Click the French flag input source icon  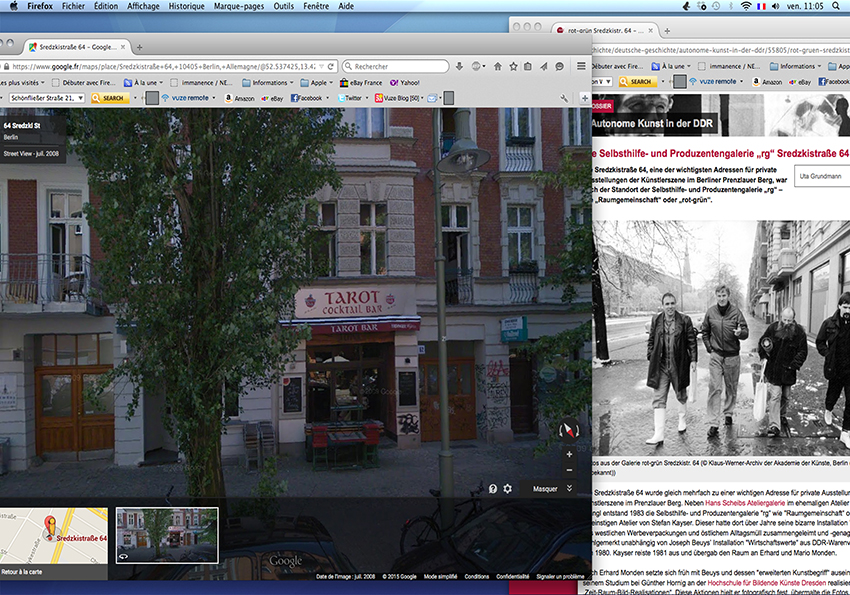761,6
